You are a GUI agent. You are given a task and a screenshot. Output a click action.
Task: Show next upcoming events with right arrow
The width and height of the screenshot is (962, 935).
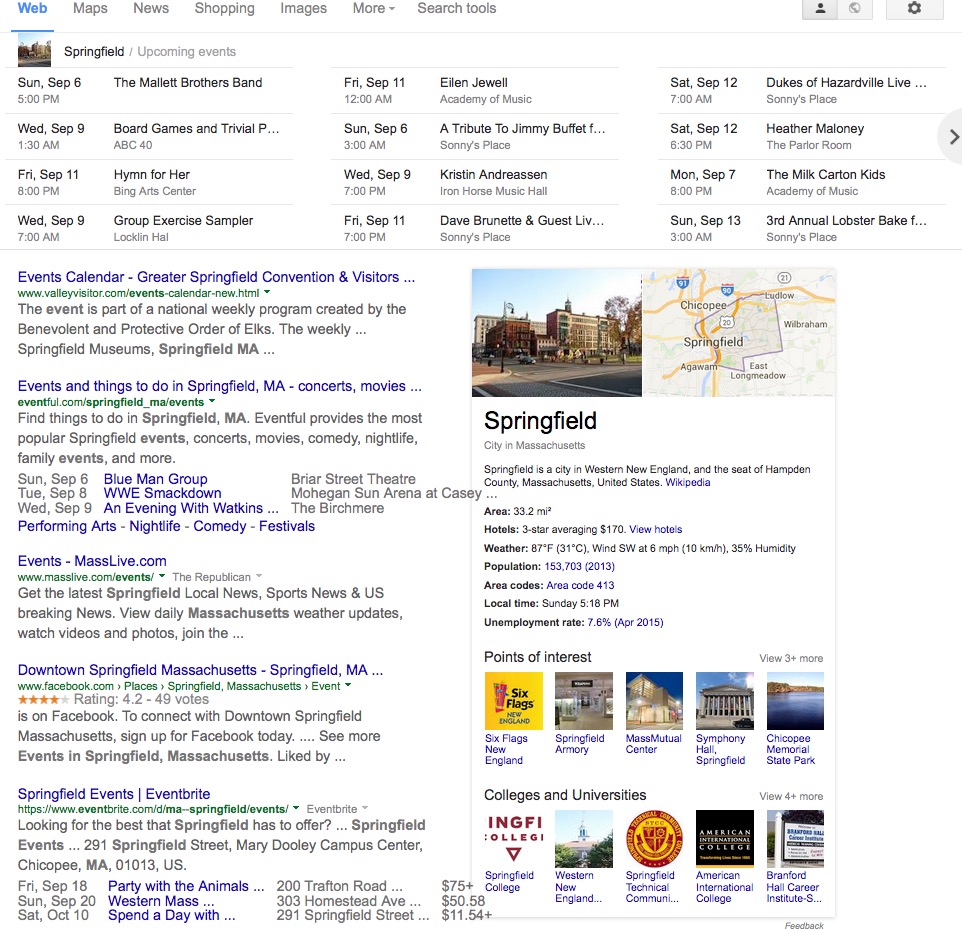(953, 137)
